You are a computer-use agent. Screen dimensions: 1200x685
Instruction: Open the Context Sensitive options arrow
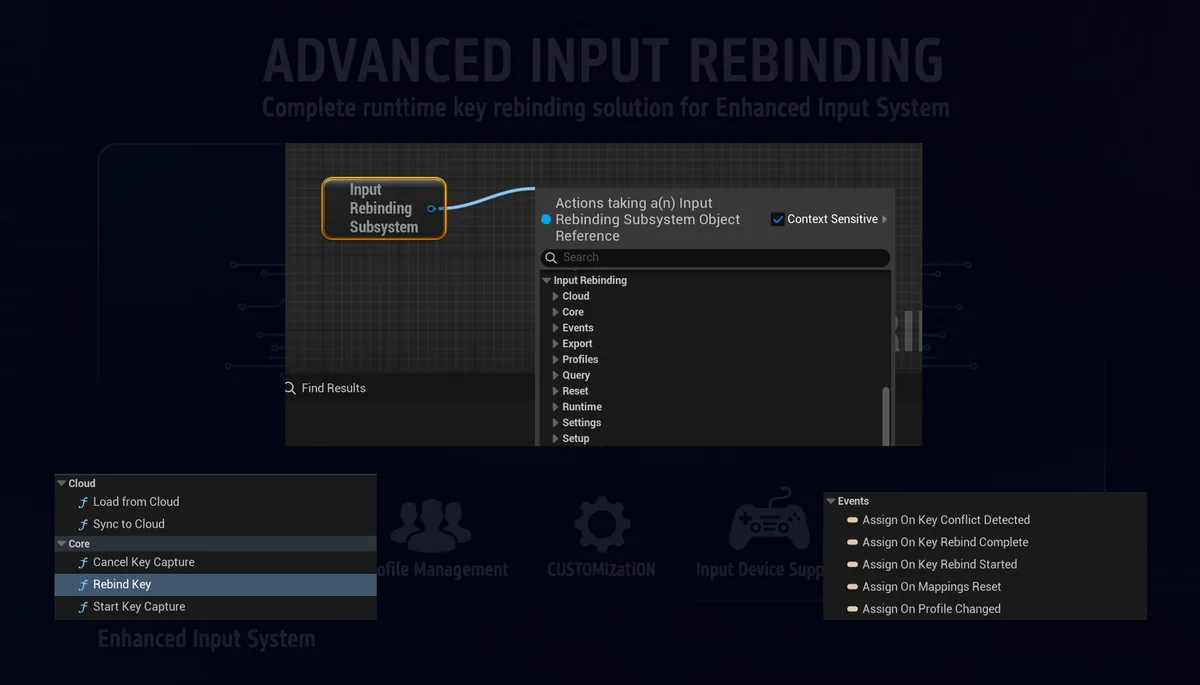coord(884,219)
